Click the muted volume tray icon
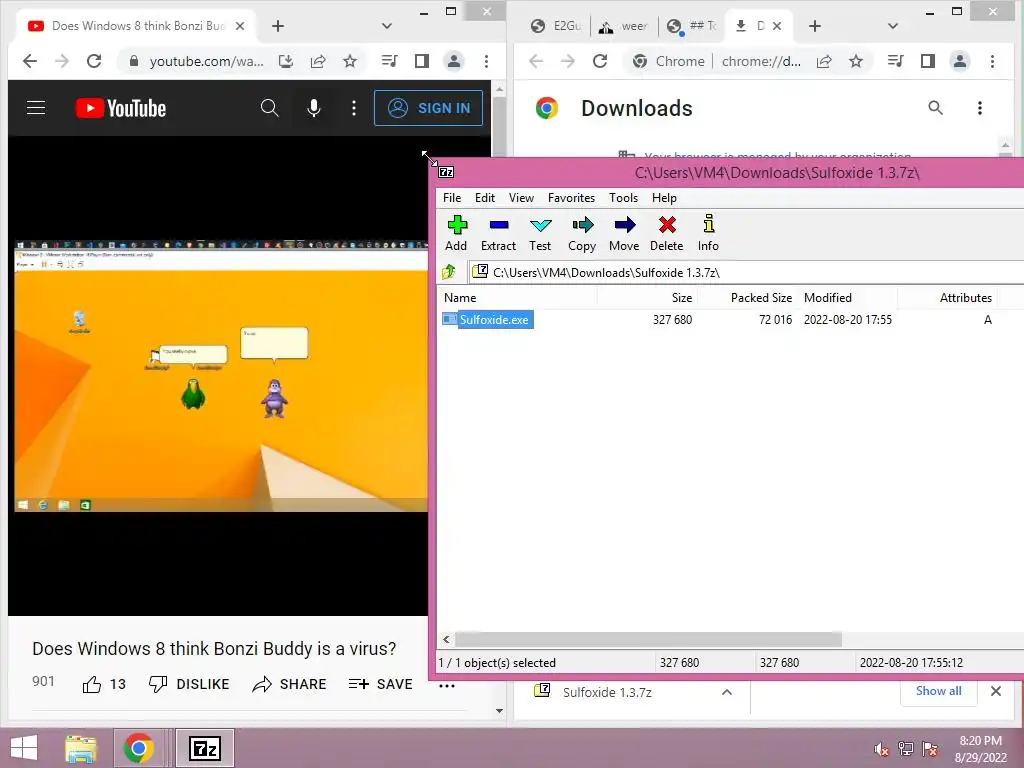 [881, 749]
